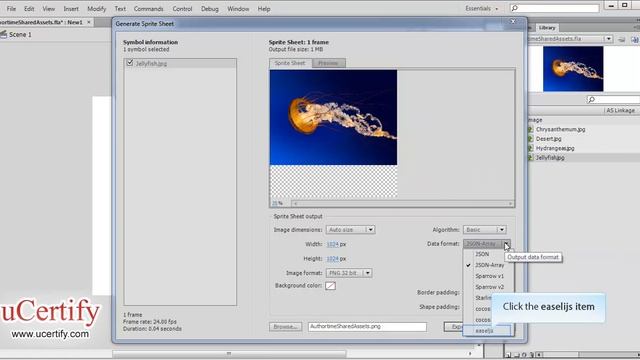Screen dimensions: 640x360
Task: Click the Height 1024 value
Action: pos(333,259)
